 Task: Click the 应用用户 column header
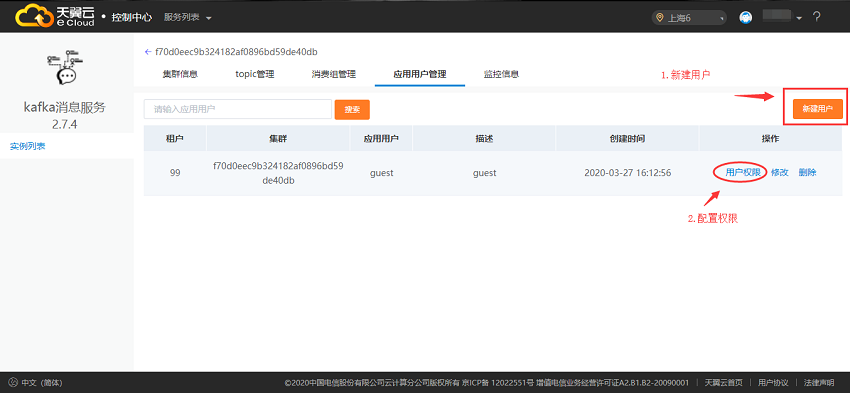(382, 139)
